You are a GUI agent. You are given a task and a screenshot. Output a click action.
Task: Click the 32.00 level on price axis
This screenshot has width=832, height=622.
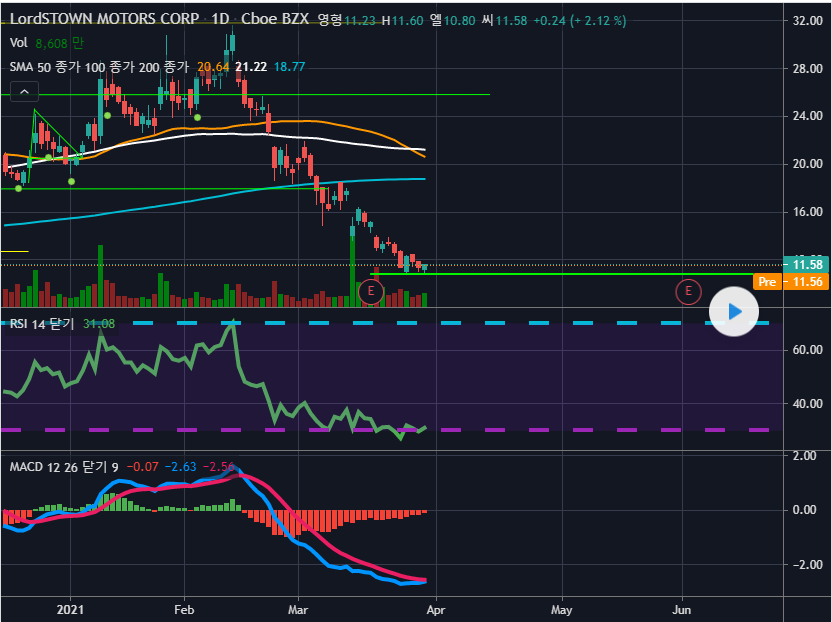(x=805, y=20)
